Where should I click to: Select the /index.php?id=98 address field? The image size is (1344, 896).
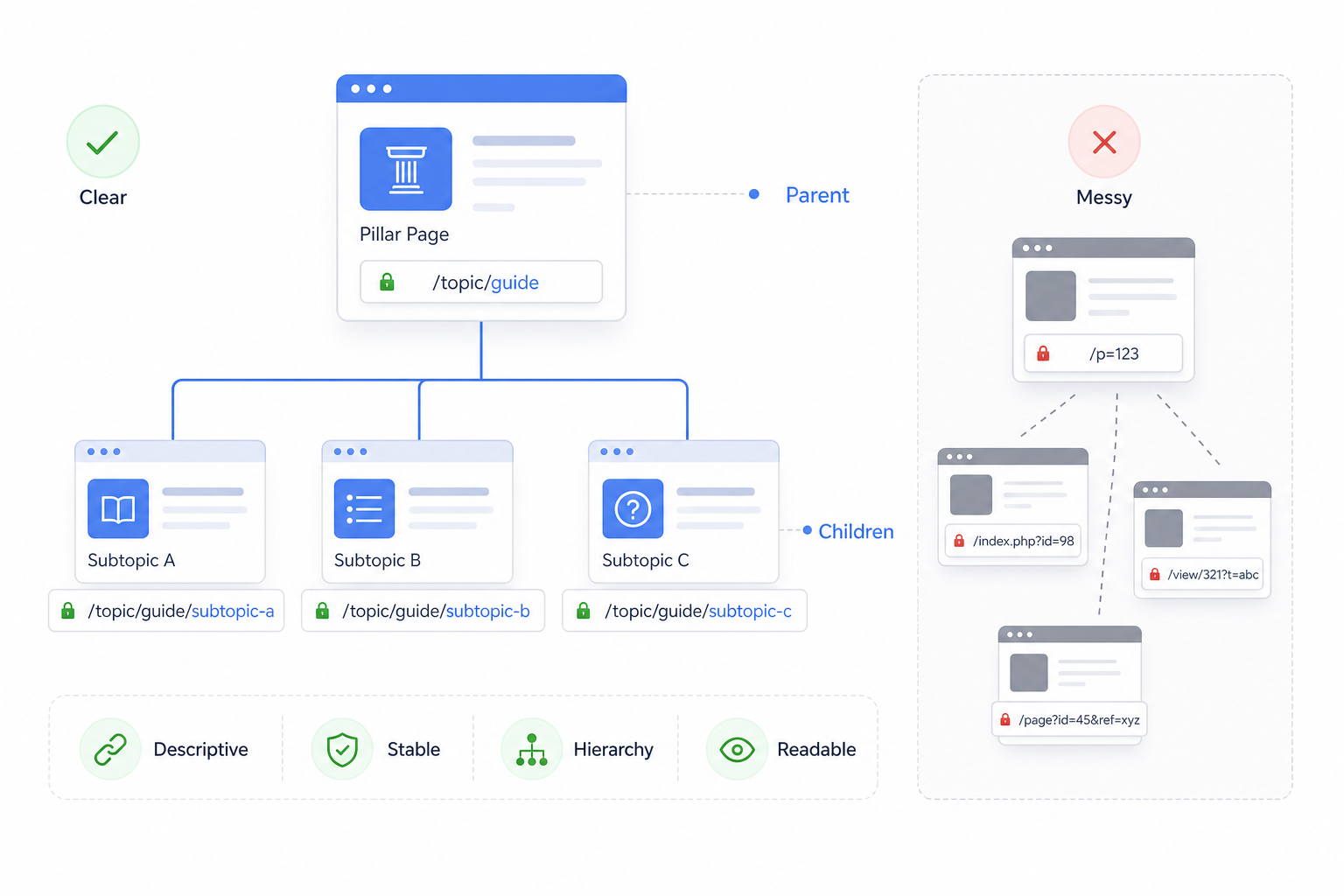coord(1013,541)
